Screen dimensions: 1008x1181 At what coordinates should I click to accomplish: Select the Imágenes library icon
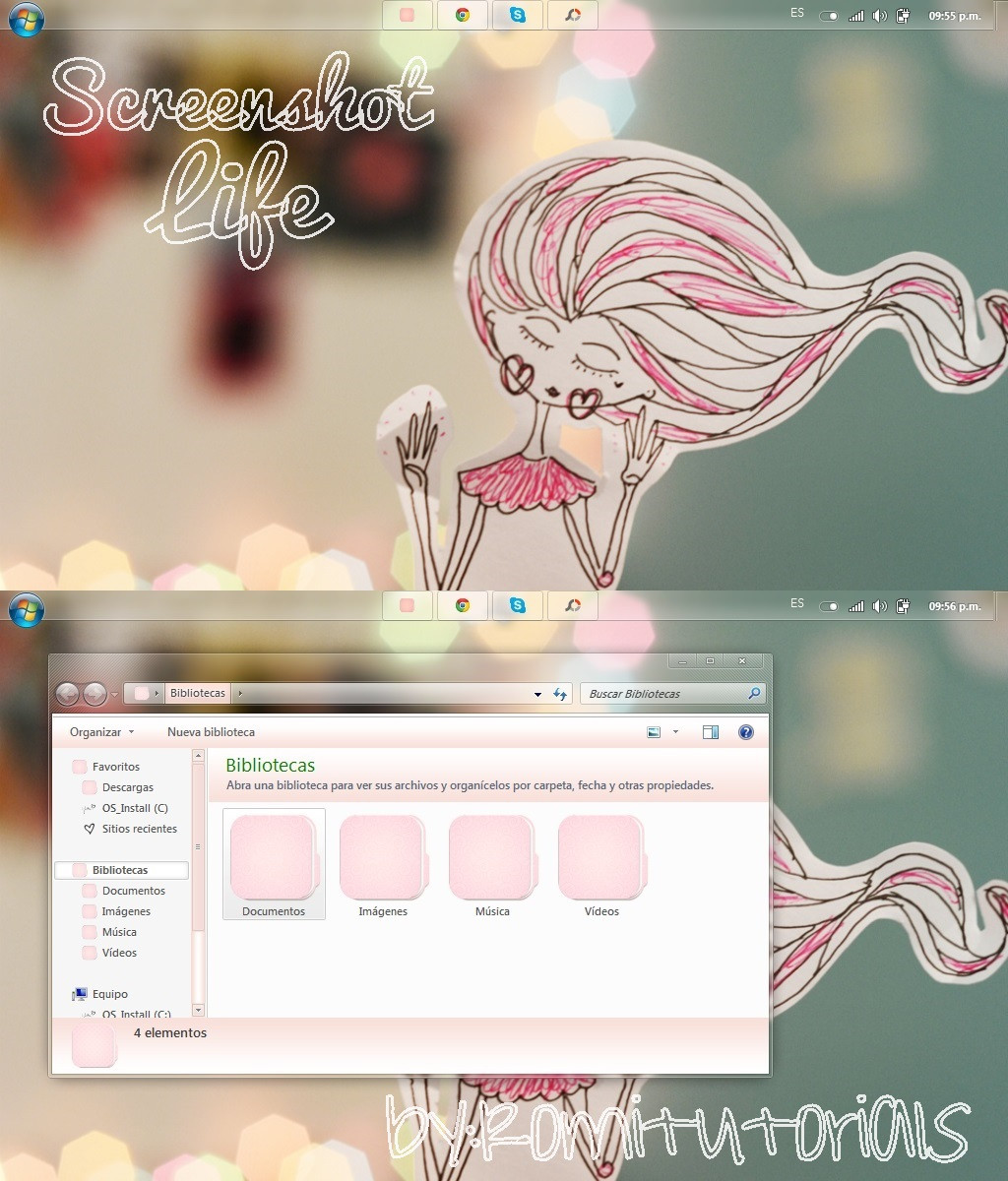(383, 858)
